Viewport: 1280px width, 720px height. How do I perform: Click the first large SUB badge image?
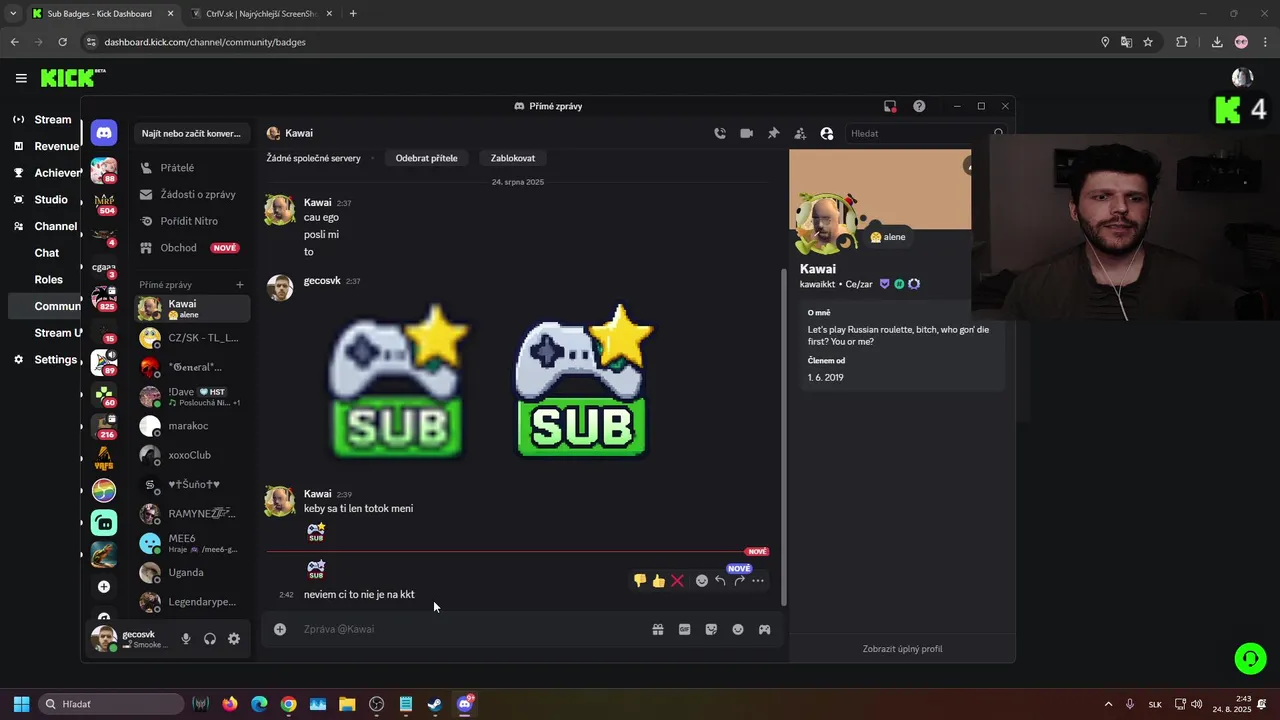399,382
